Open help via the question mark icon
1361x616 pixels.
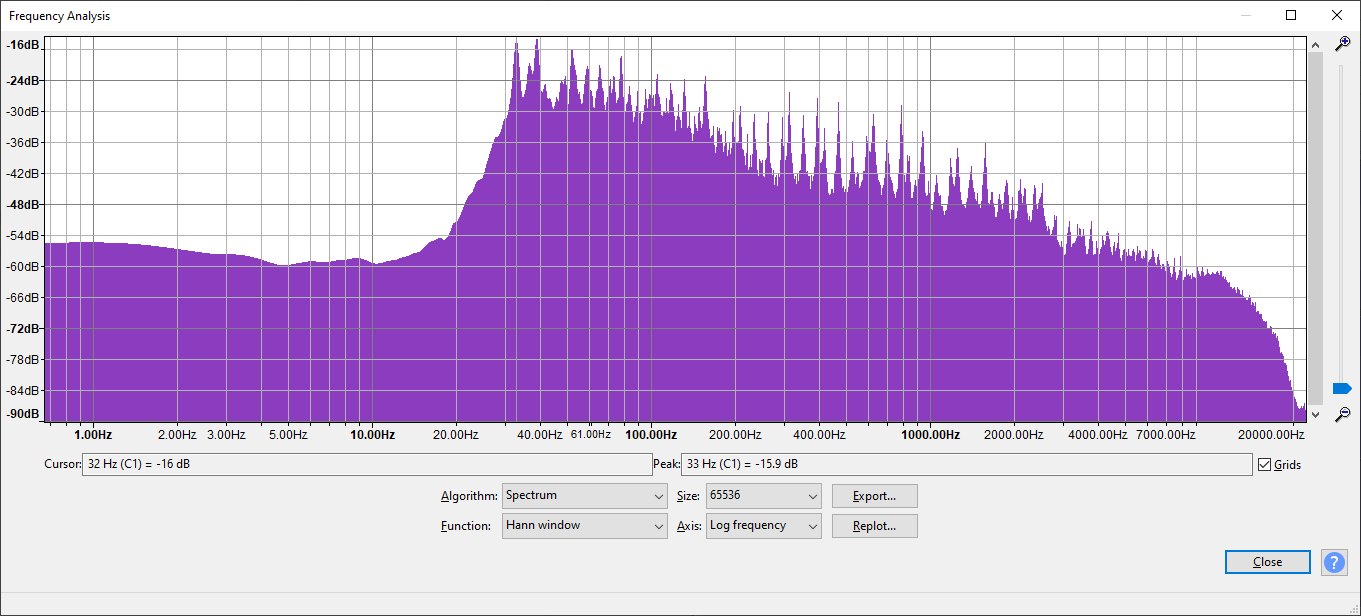click(x=1334, y=562)
